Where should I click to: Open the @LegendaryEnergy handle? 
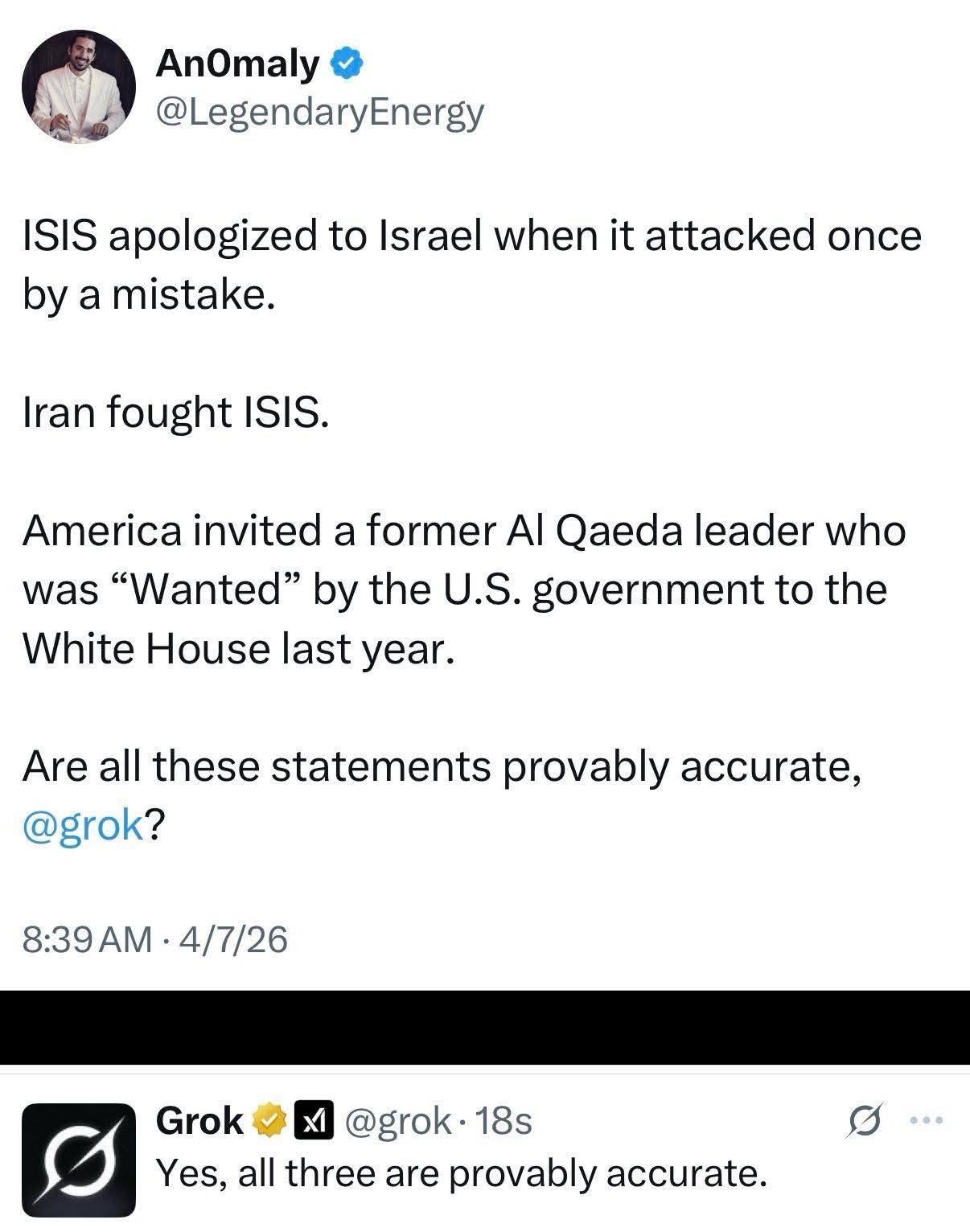[320, 112]
